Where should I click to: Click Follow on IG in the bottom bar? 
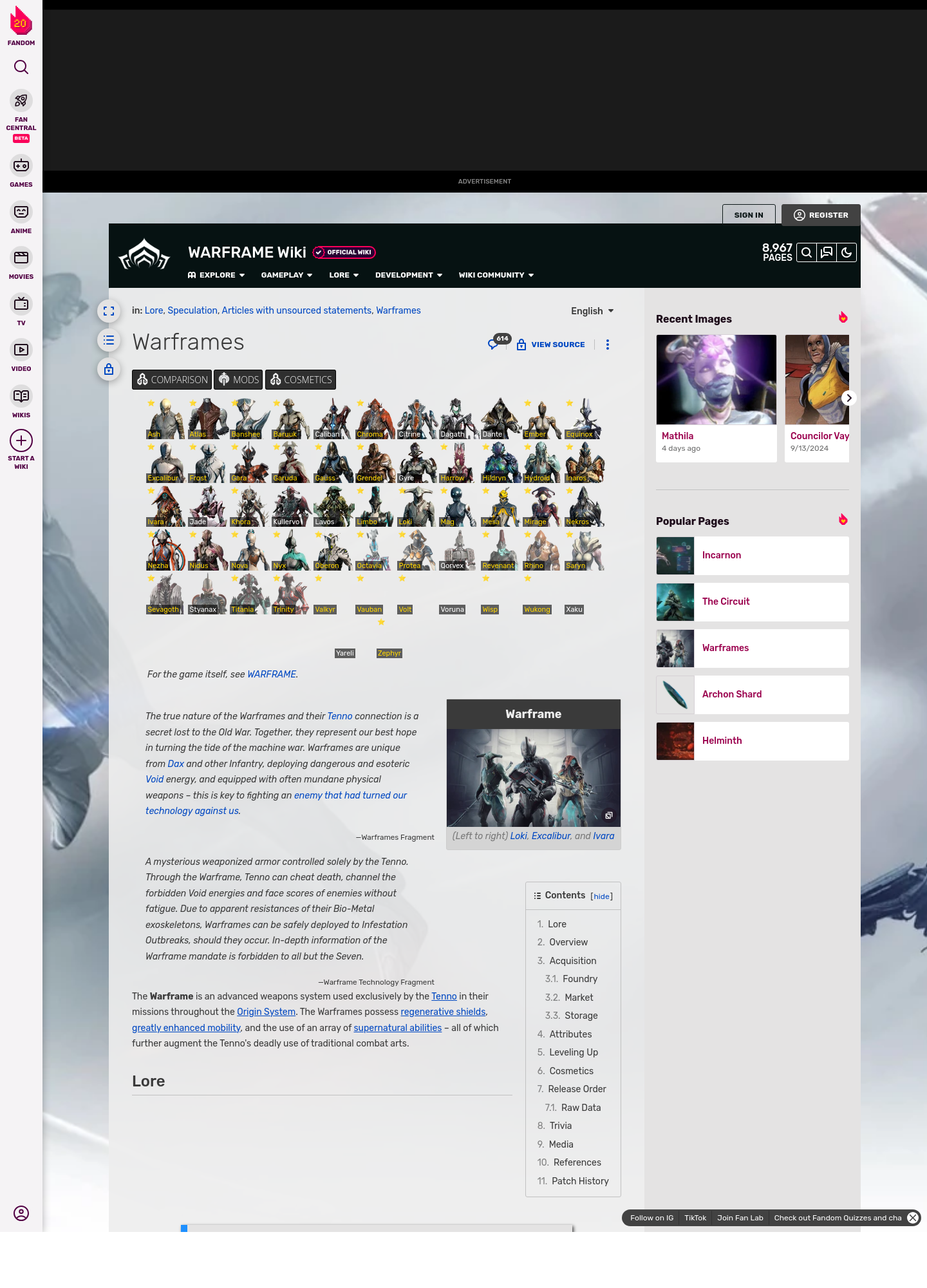pos(651,1218)
